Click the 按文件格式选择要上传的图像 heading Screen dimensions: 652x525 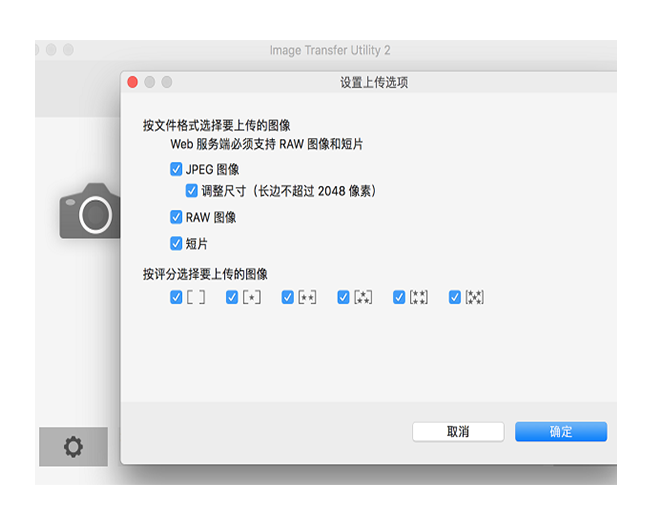217,126
